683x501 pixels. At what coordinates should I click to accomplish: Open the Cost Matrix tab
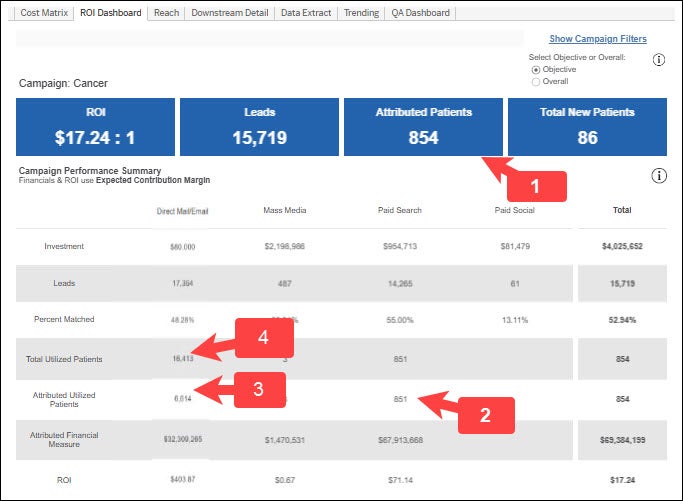[44, 13]
